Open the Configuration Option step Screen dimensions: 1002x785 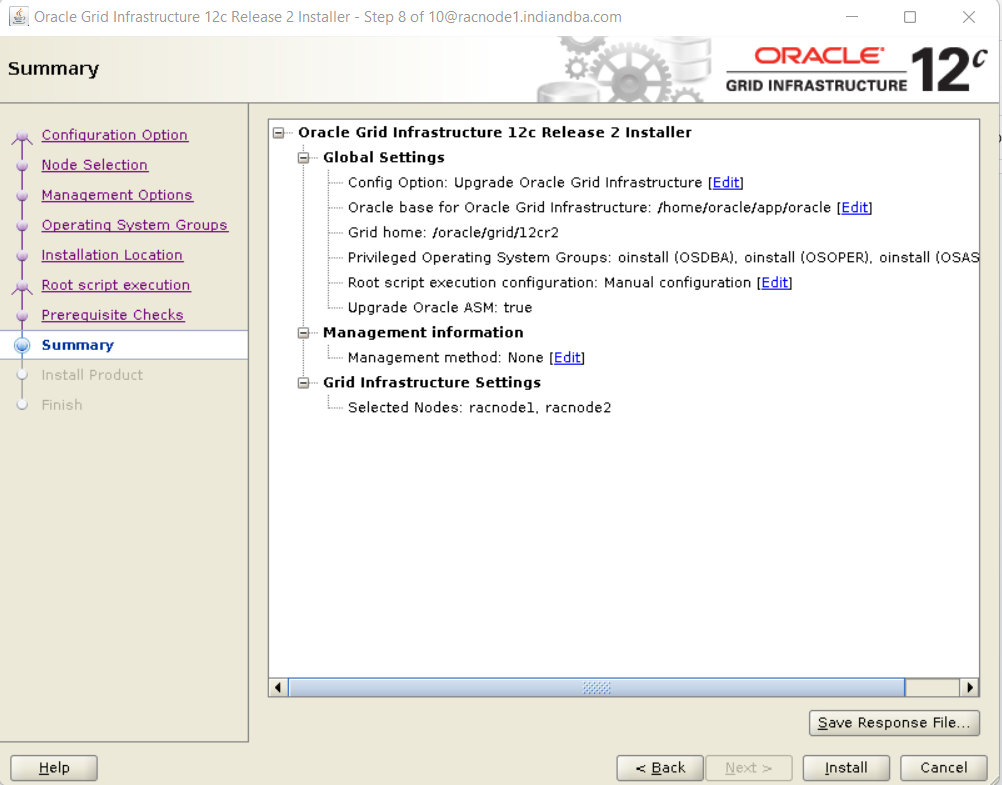click(x=115, y=135)
